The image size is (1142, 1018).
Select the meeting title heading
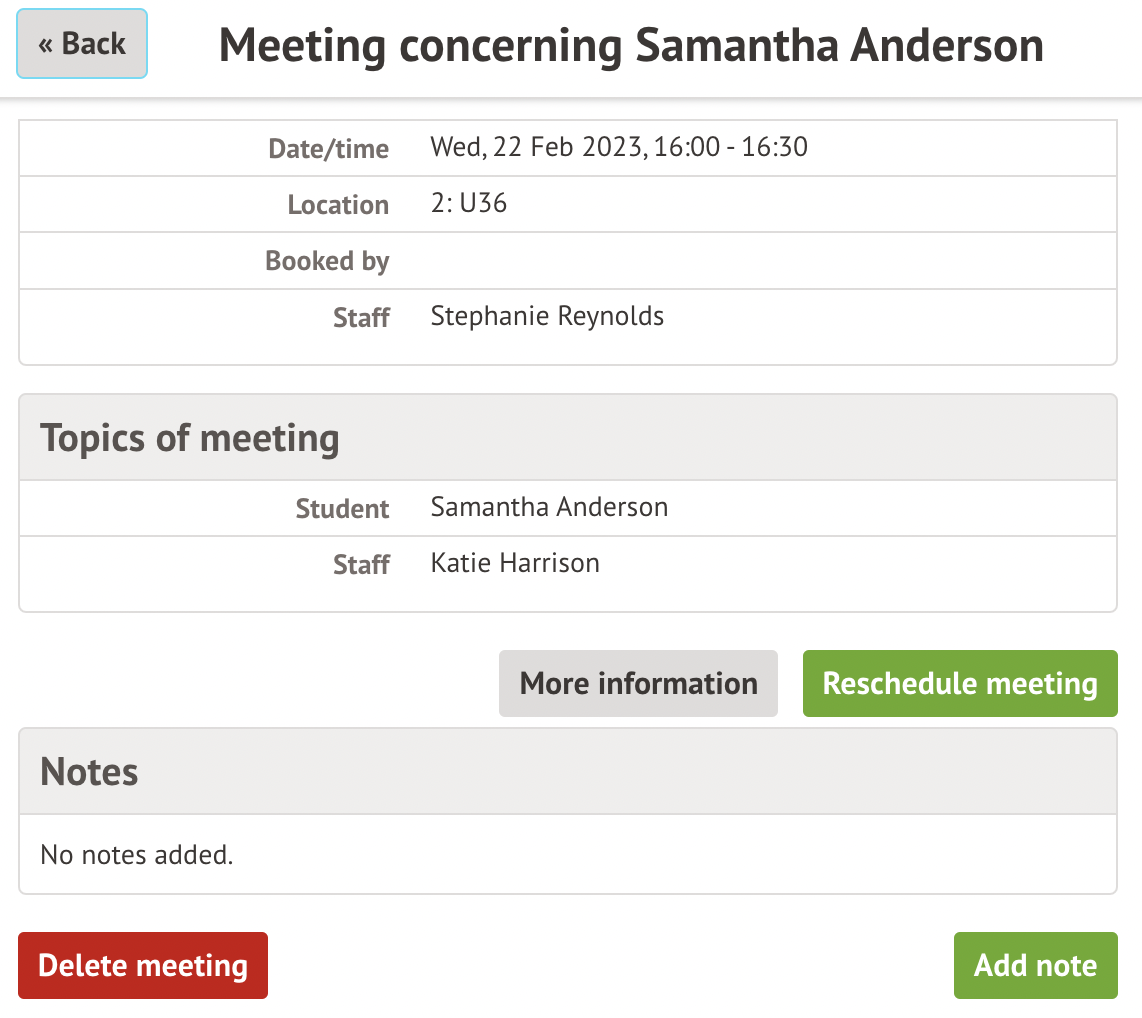point(631,46)
